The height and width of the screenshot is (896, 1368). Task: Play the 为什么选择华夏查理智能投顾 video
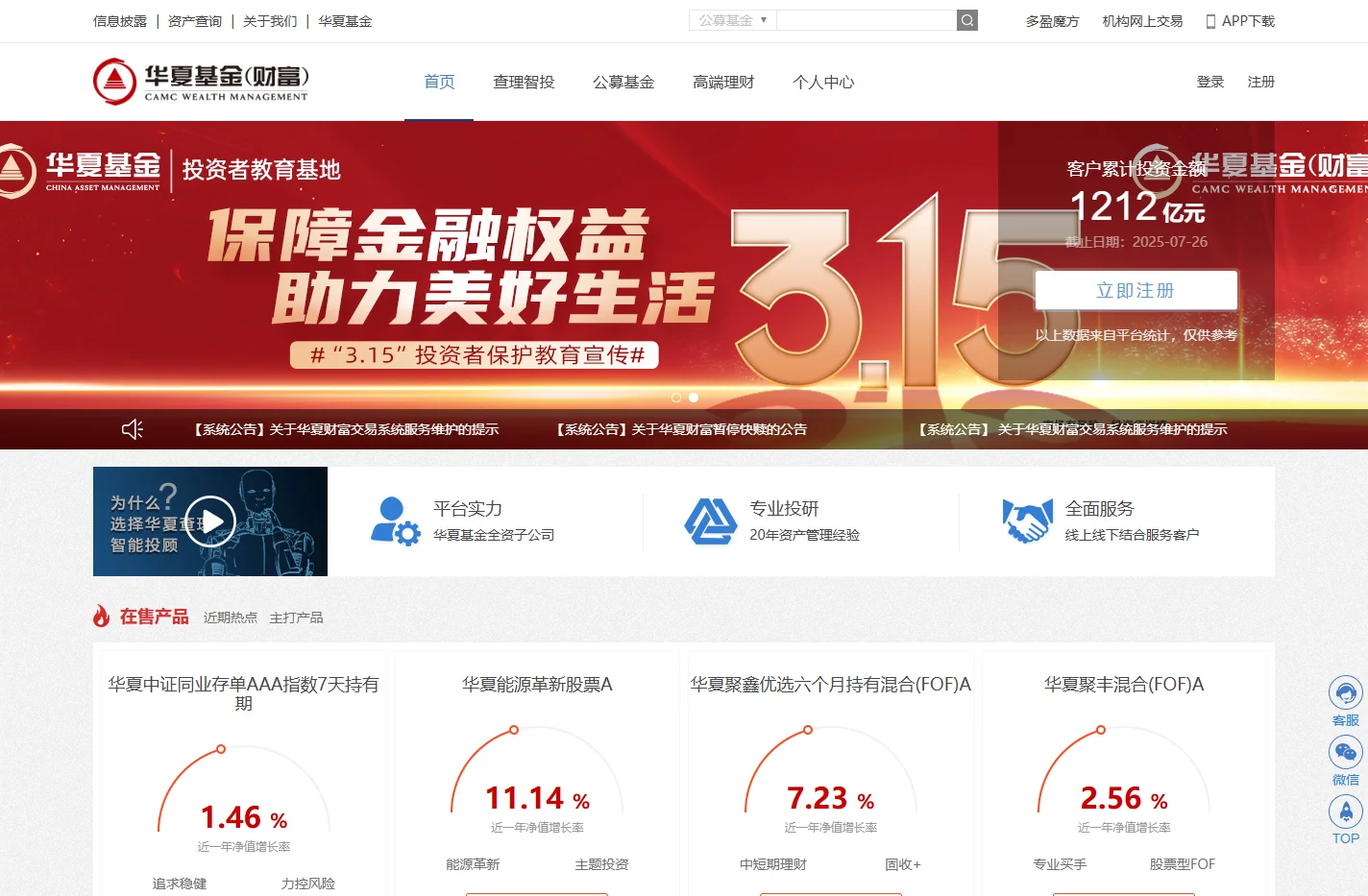click(210, 521)
